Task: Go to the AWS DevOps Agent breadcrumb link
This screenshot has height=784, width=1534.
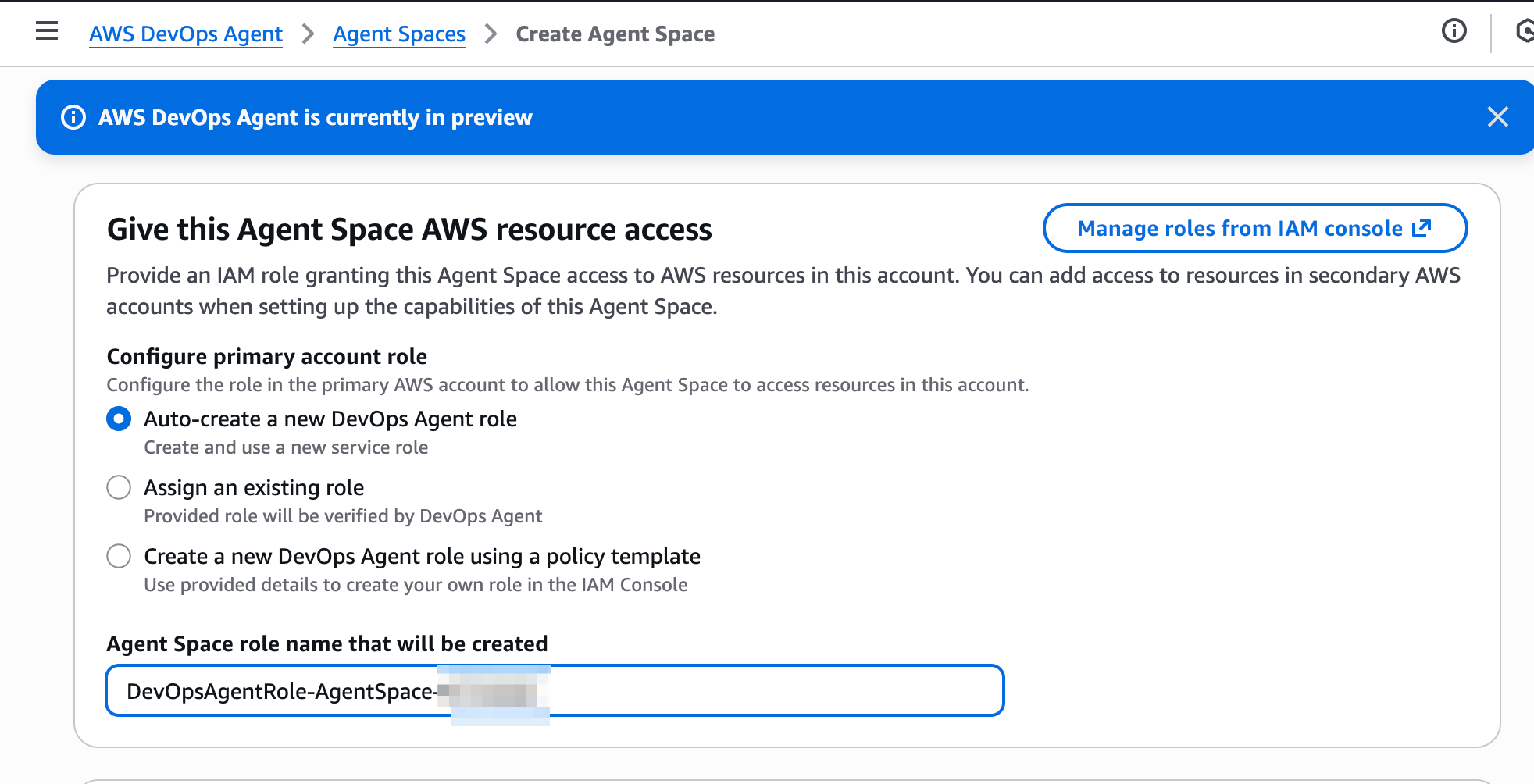Action: (186, 34)
